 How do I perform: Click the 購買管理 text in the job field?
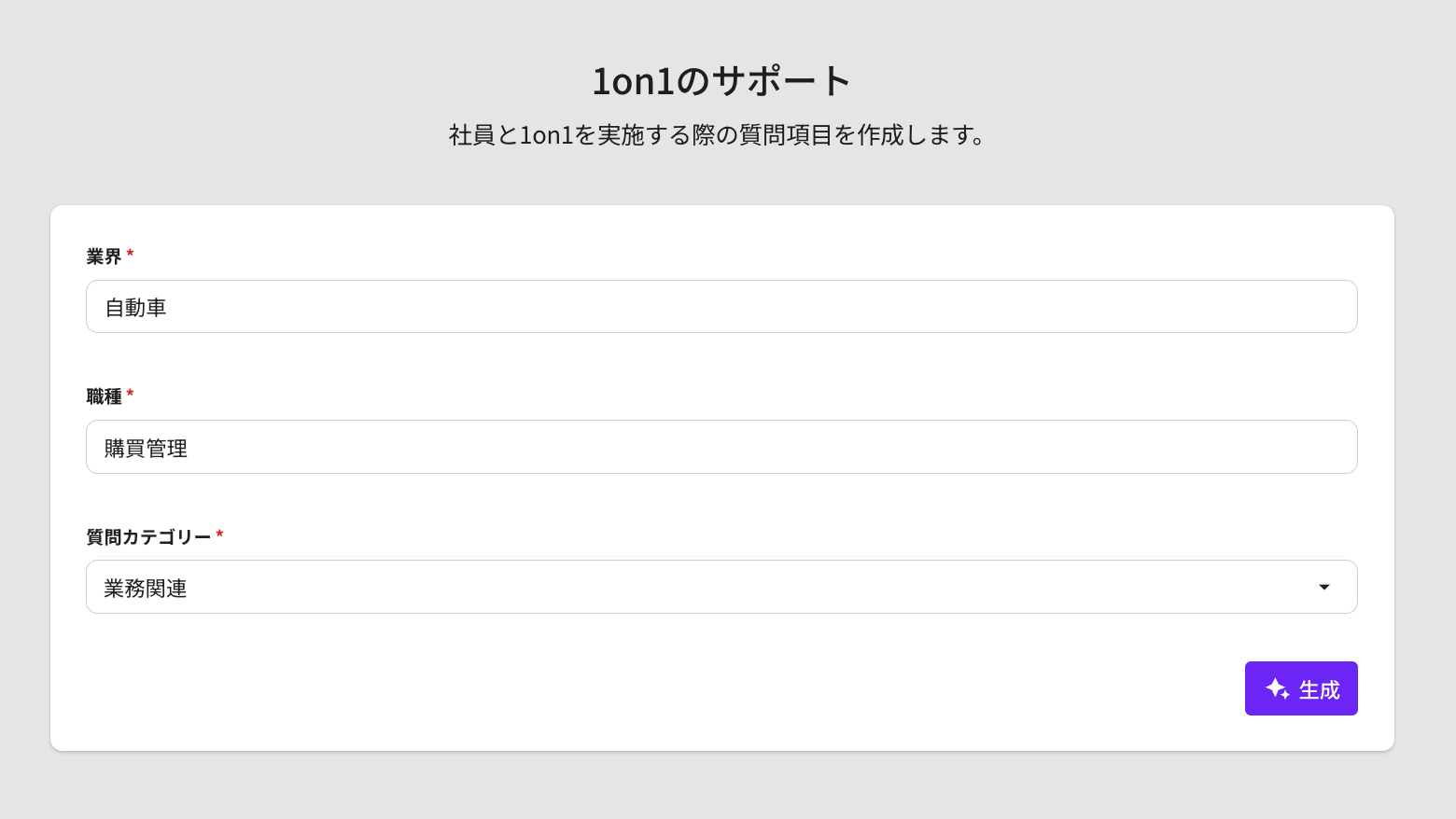click(146, 449)
